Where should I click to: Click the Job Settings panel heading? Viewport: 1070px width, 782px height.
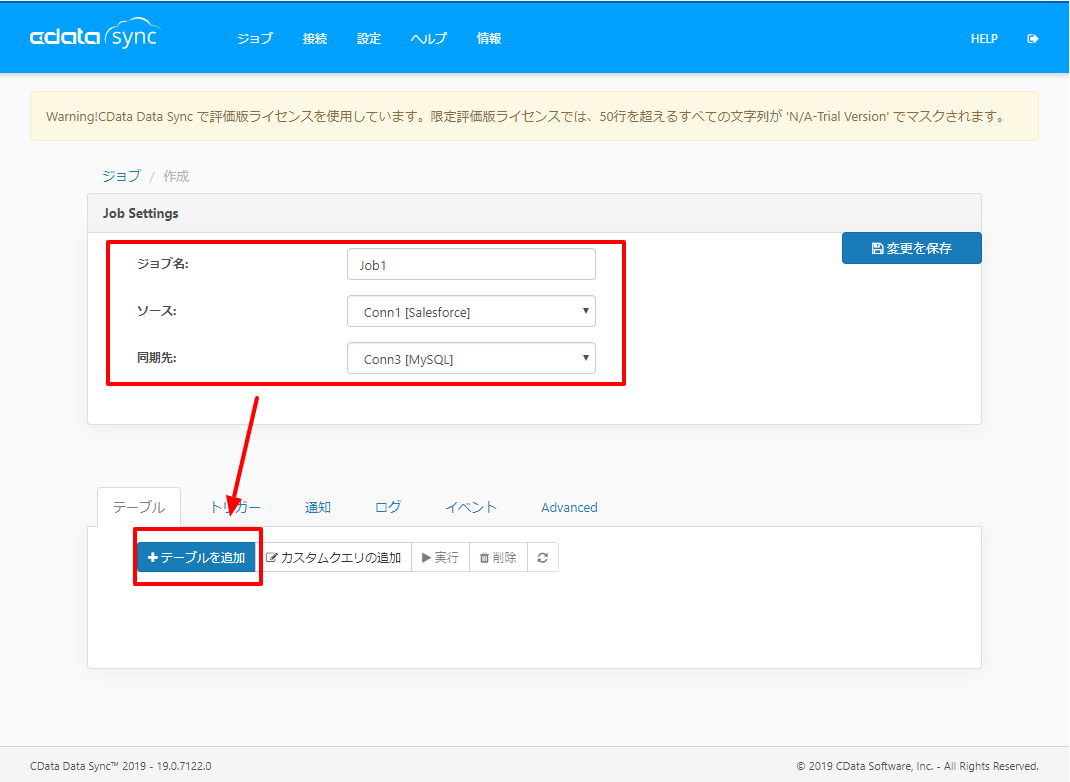click(x=141, y=213)
